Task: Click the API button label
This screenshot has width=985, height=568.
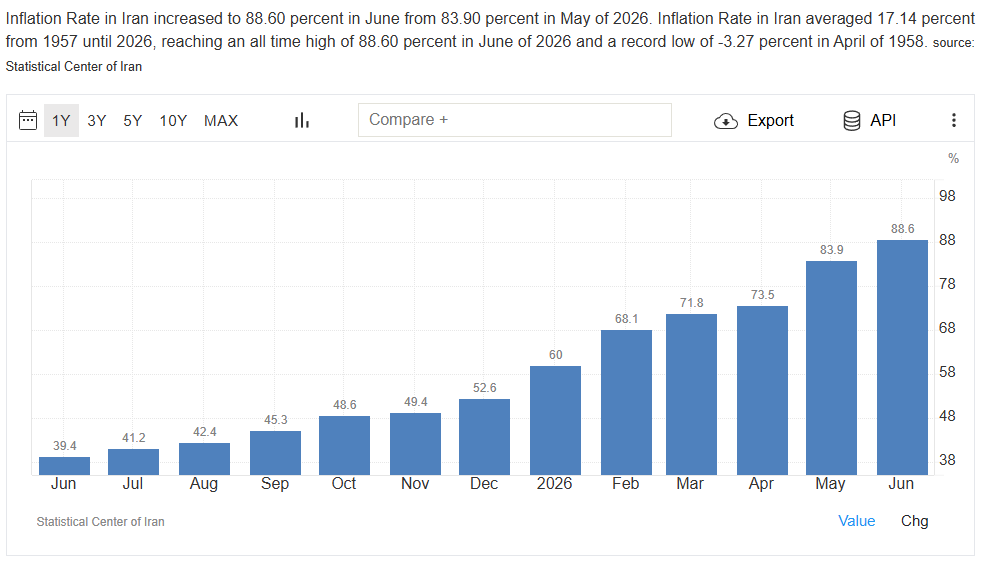Action: (883, 121)
